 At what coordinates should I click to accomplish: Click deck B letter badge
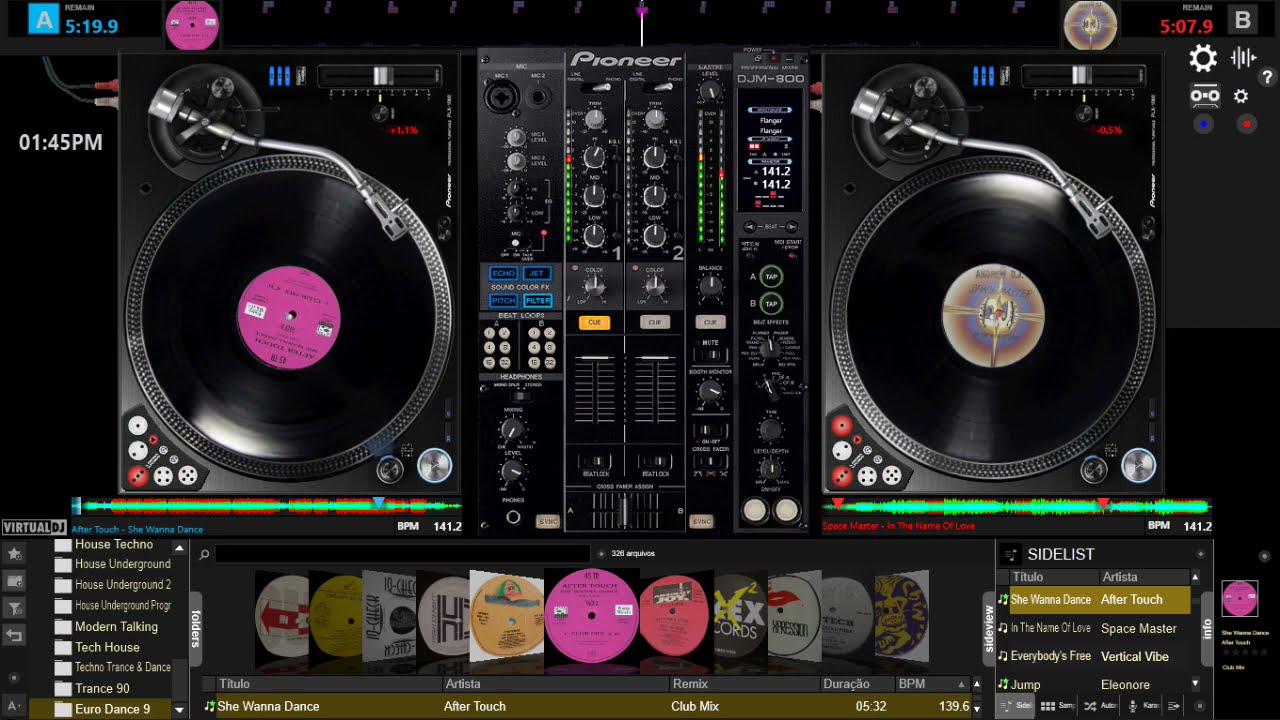(1243, 19)
